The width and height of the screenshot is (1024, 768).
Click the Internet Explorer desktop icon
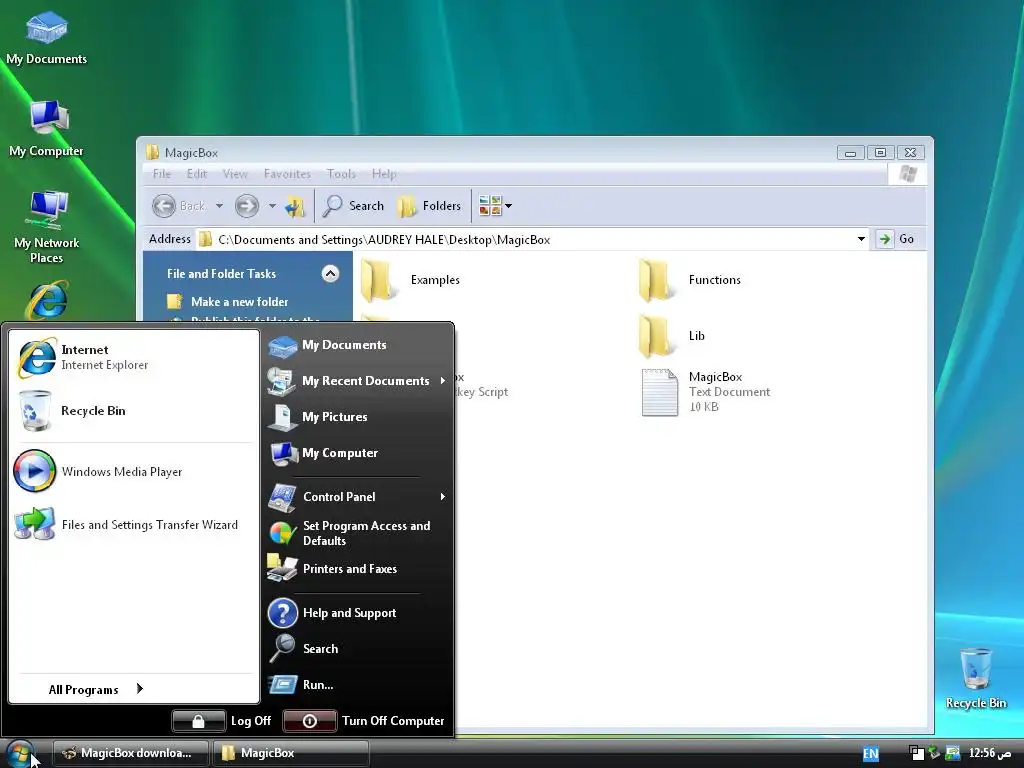click(46, 300)
